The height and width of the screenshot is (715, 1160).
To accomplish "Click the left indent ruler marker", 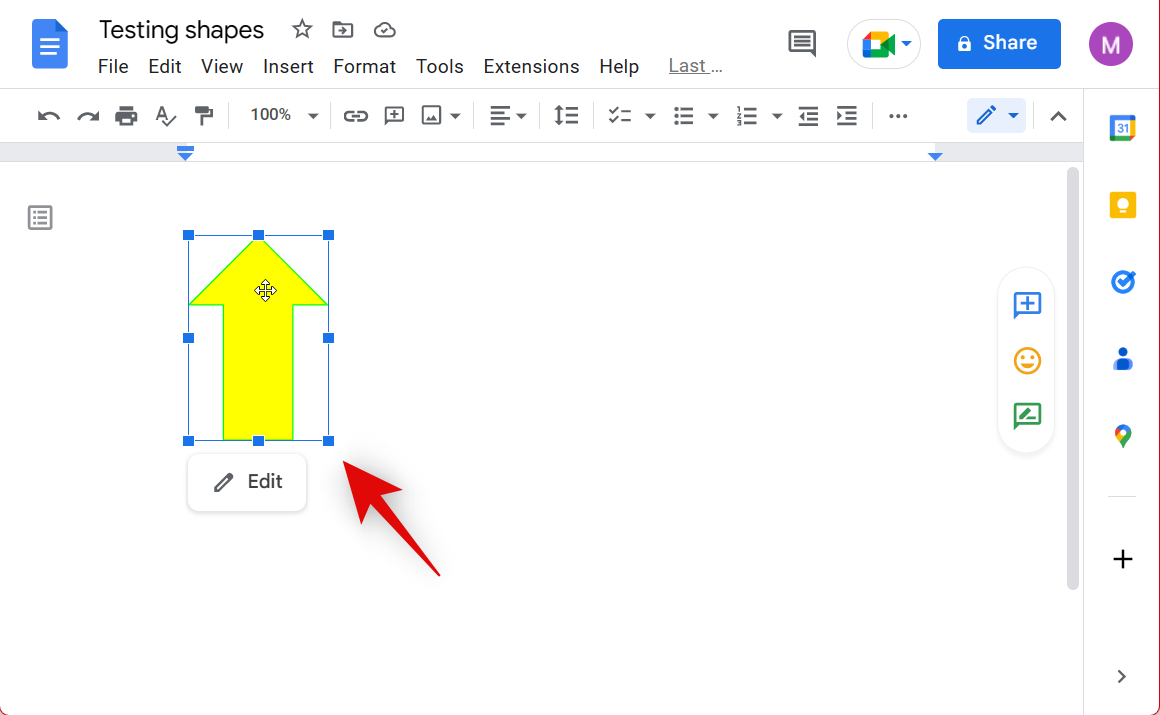I will pyautogui.click(x=186, y=153).
